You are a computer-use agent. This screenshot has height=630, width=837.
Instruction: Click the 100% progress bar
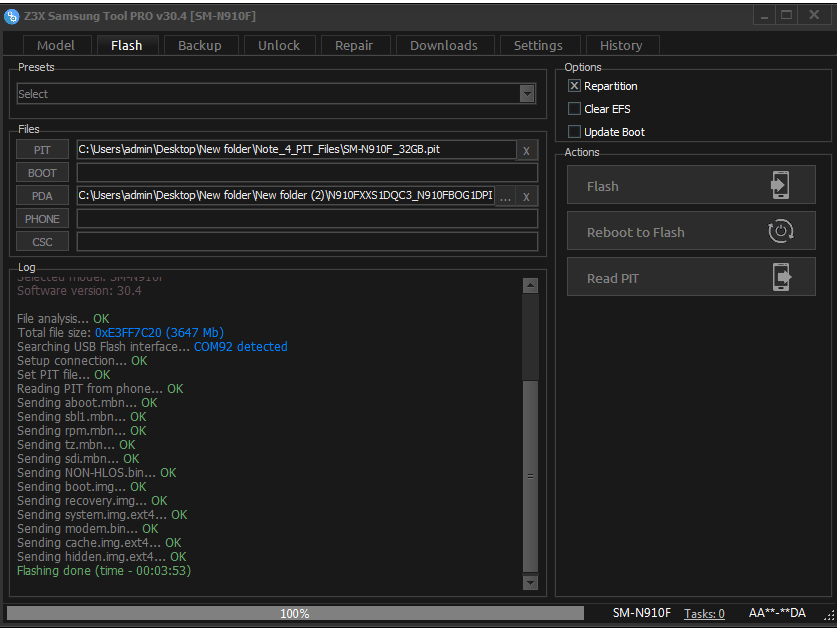295,613
